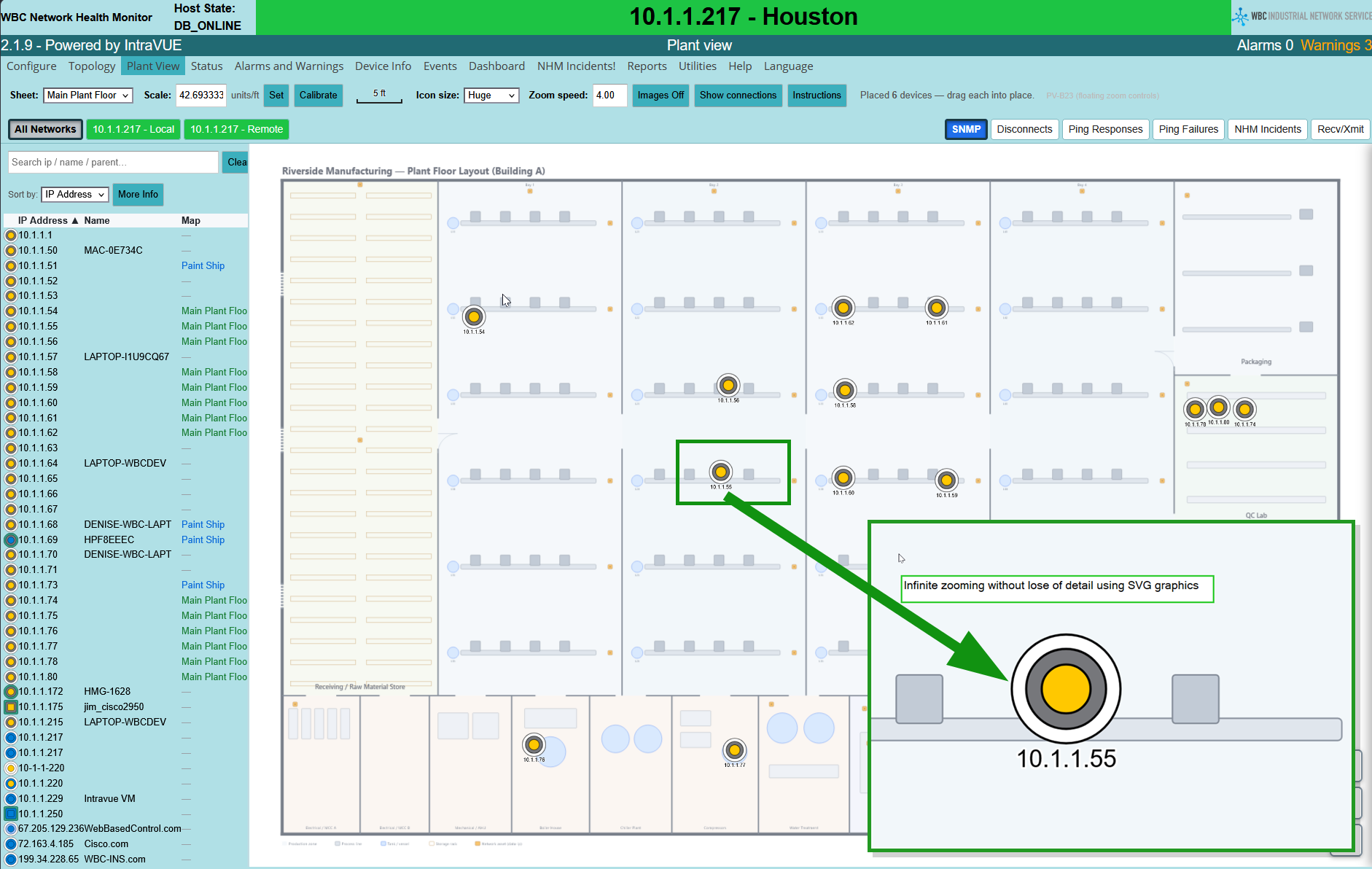This screenshot has width=1372, height=869.
Task: Open the Sort by dropdown
Action: click(x=75, y=195)
